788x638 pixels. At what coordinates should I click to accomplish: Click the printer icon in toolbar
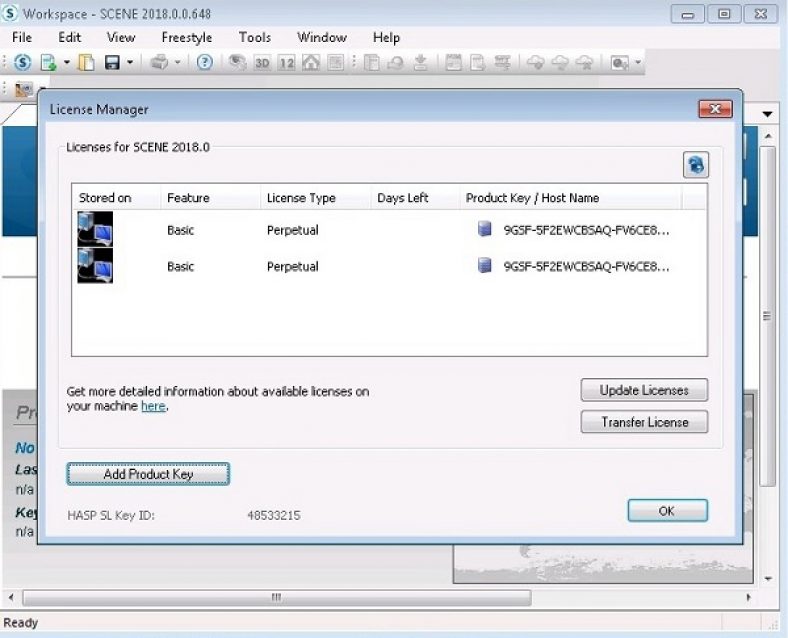pos(160,62)
